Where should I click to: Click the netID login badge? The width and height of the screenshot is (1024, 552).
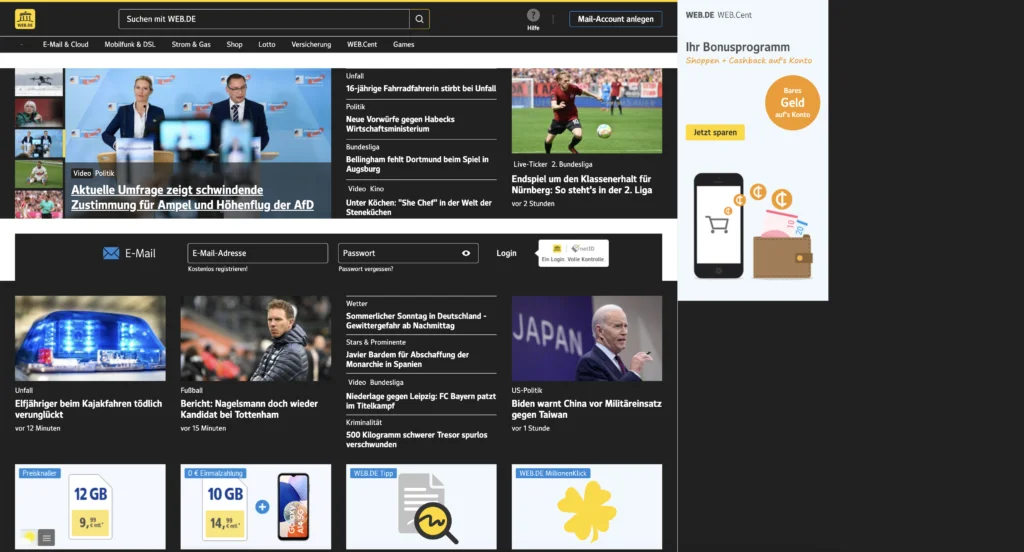(573, 253)
